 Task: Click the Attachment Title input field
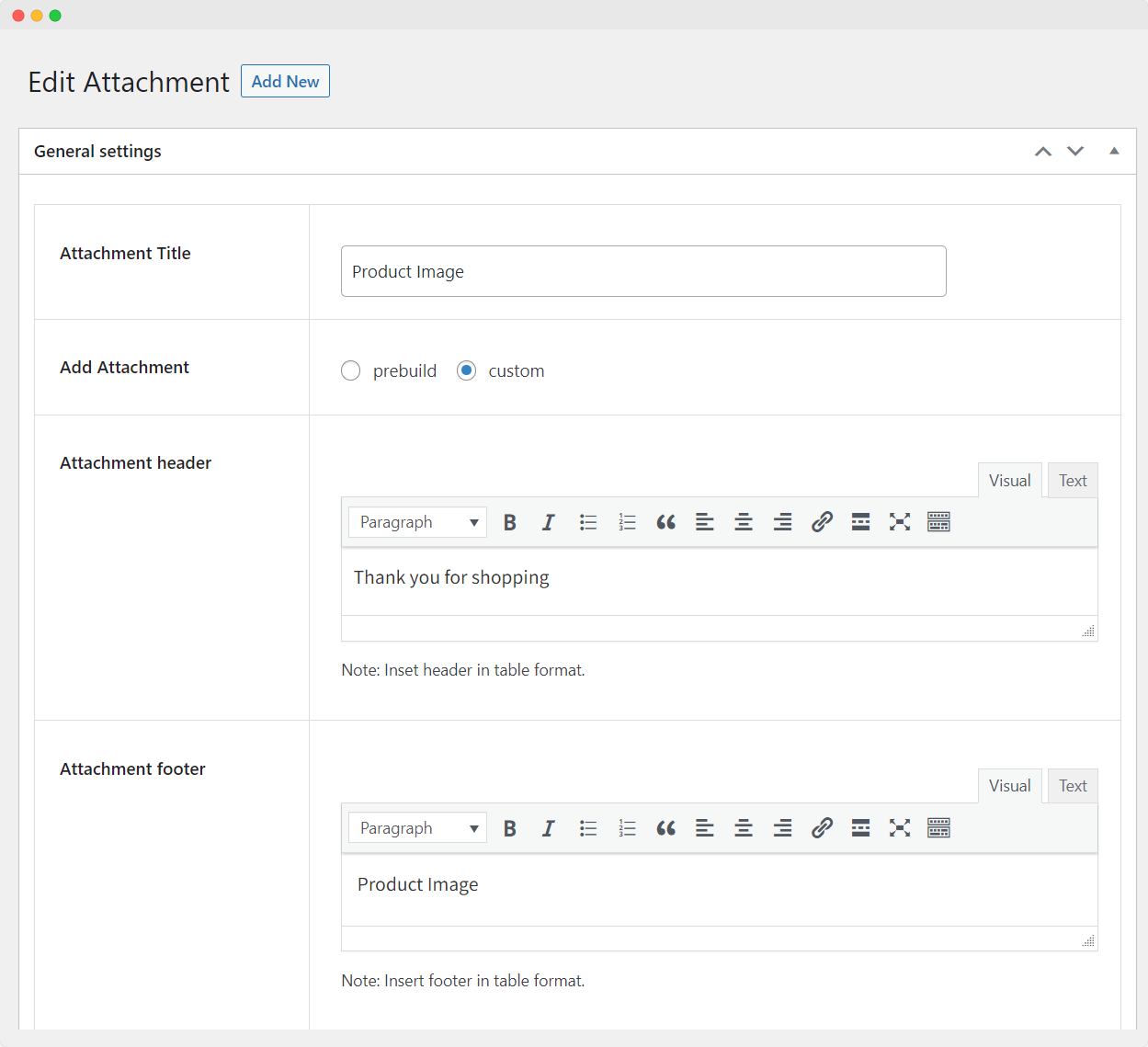643,271
